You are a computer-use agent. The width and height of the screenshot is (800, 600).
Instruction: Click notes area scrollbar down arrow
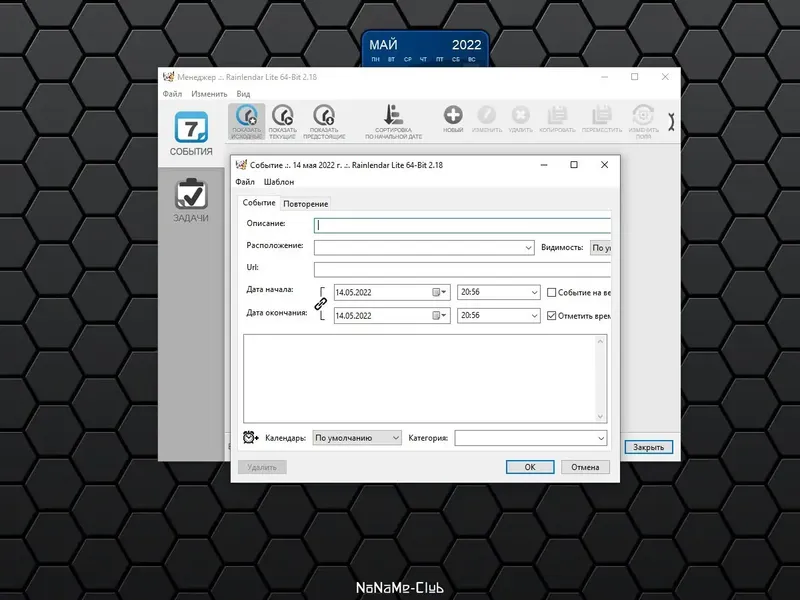pos(601,416)
